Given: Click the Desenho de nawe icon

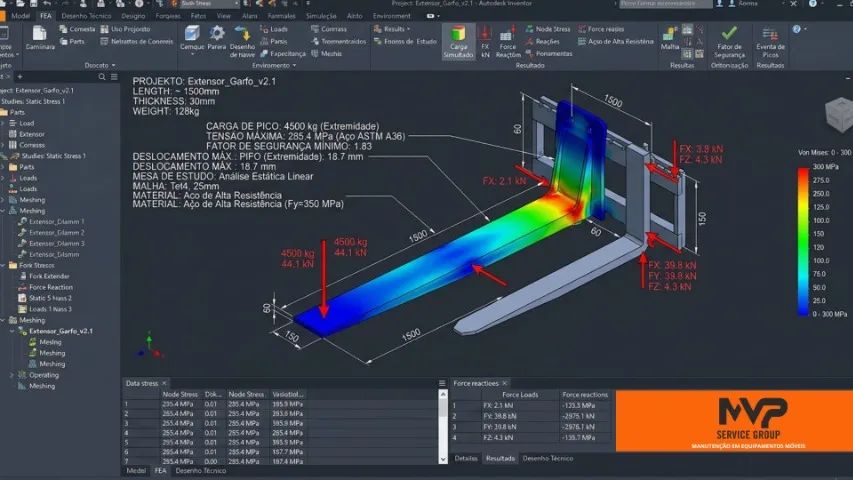Looking at the screenshot, I should pos(242,34).
